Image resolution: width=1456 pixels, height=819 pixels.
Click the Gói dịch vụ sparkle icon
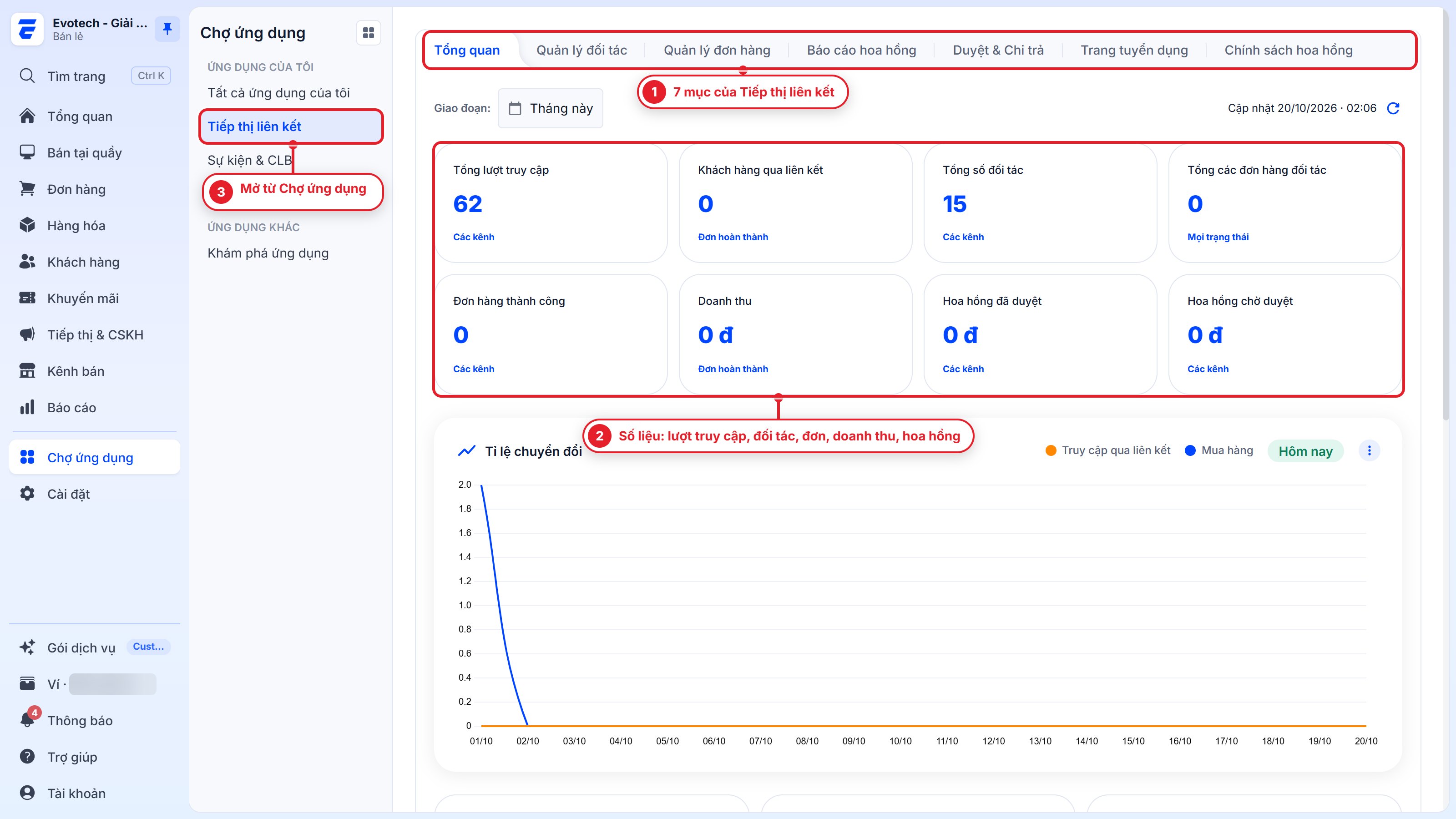click(x=27, y=647)
